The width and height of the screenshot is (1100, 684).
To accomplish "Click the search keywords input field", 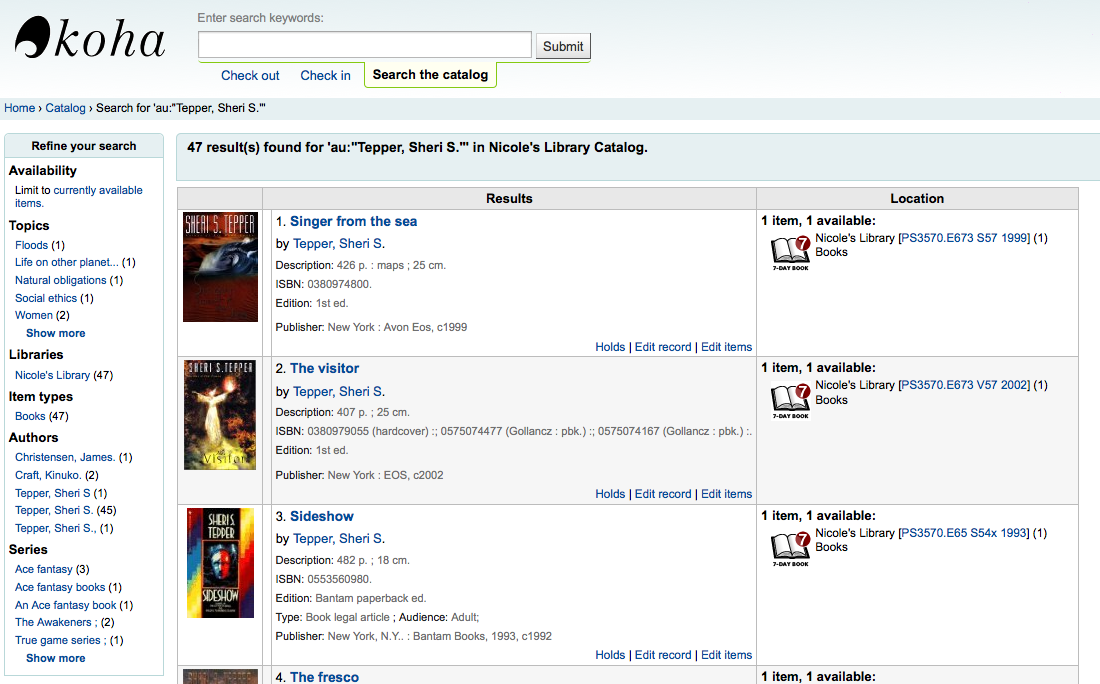I will tap(364, 45).
